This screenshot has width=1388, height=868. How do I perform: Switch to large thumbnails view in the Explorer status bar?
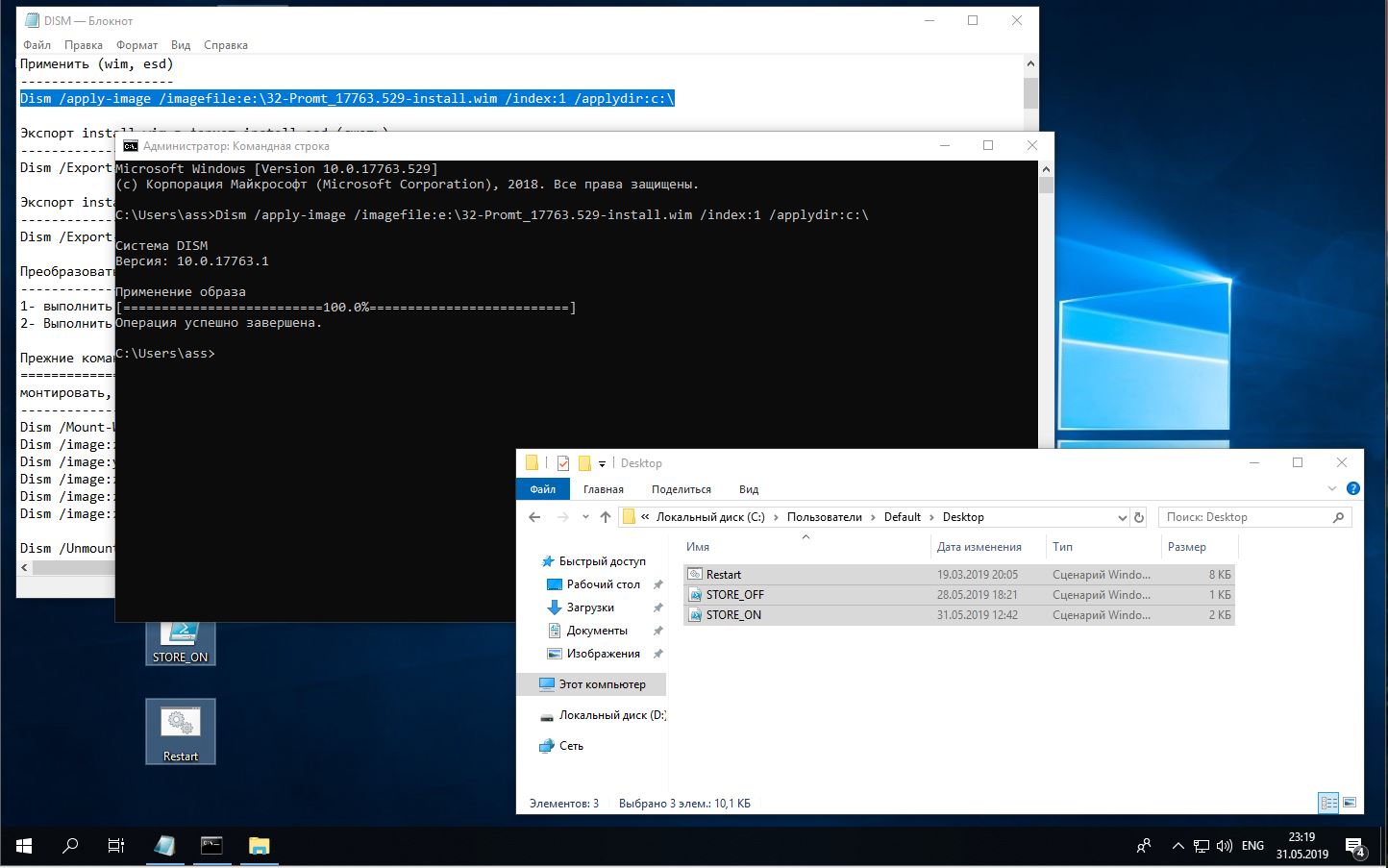pyautogui.click(x=1350, y=803)
